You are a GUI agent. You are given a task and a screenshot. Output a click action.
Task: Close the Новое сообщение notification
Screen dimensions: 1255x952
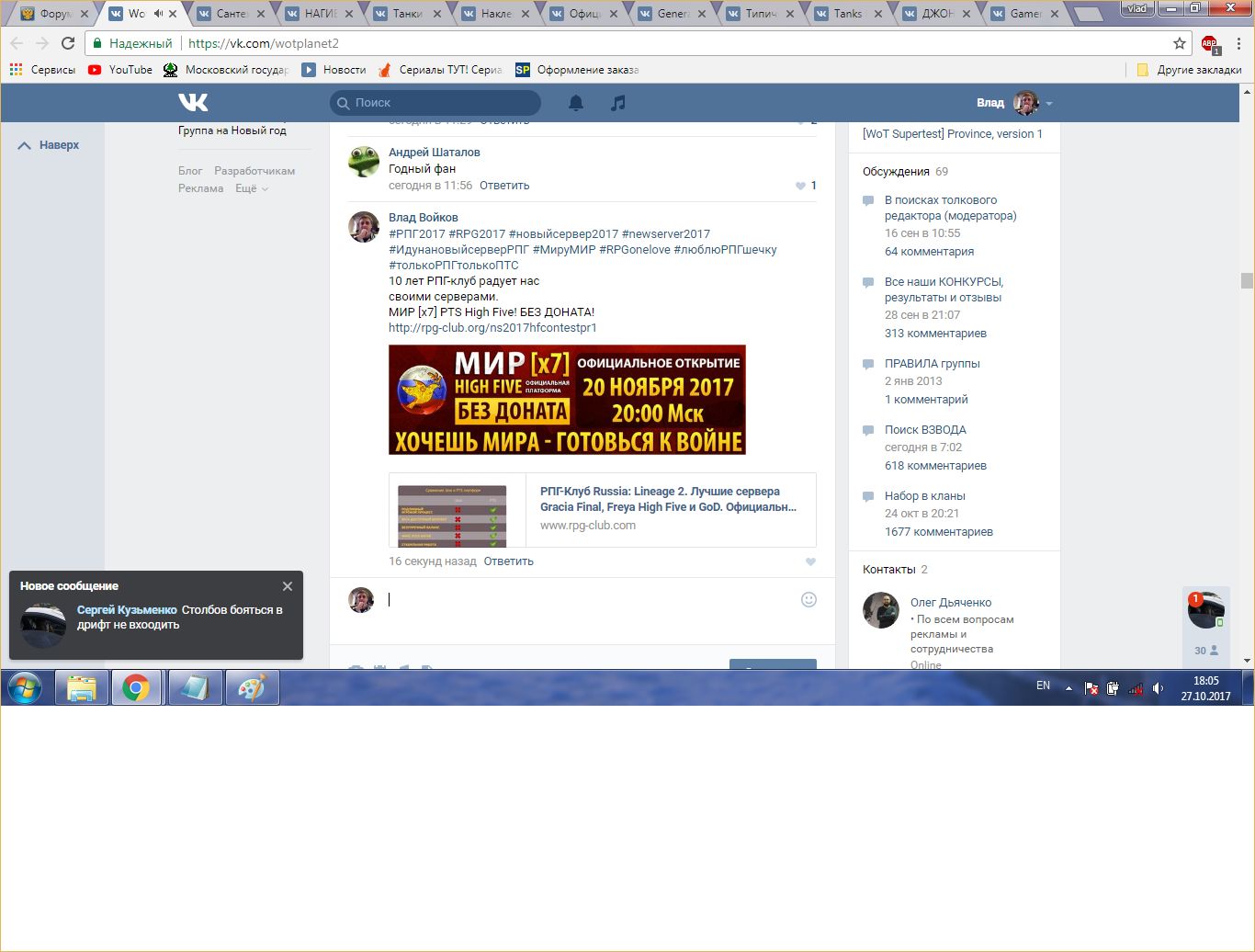click(288, 586)
